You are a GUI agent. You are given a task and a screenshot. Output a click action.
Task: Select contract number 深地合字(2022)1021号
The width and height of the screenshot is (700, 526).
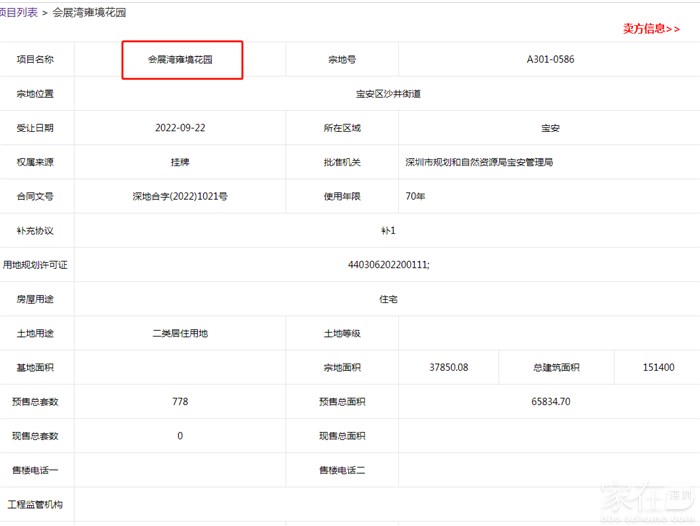pyautogui.click(x=180, y=197)
